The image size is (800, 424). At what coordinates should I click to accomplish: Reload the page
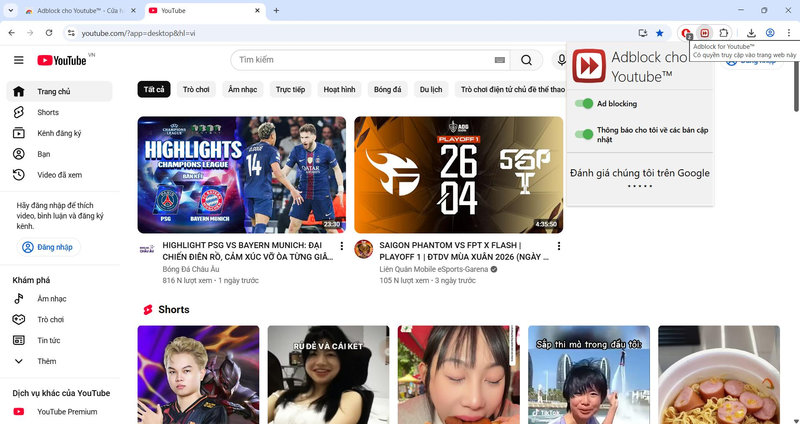49,33
